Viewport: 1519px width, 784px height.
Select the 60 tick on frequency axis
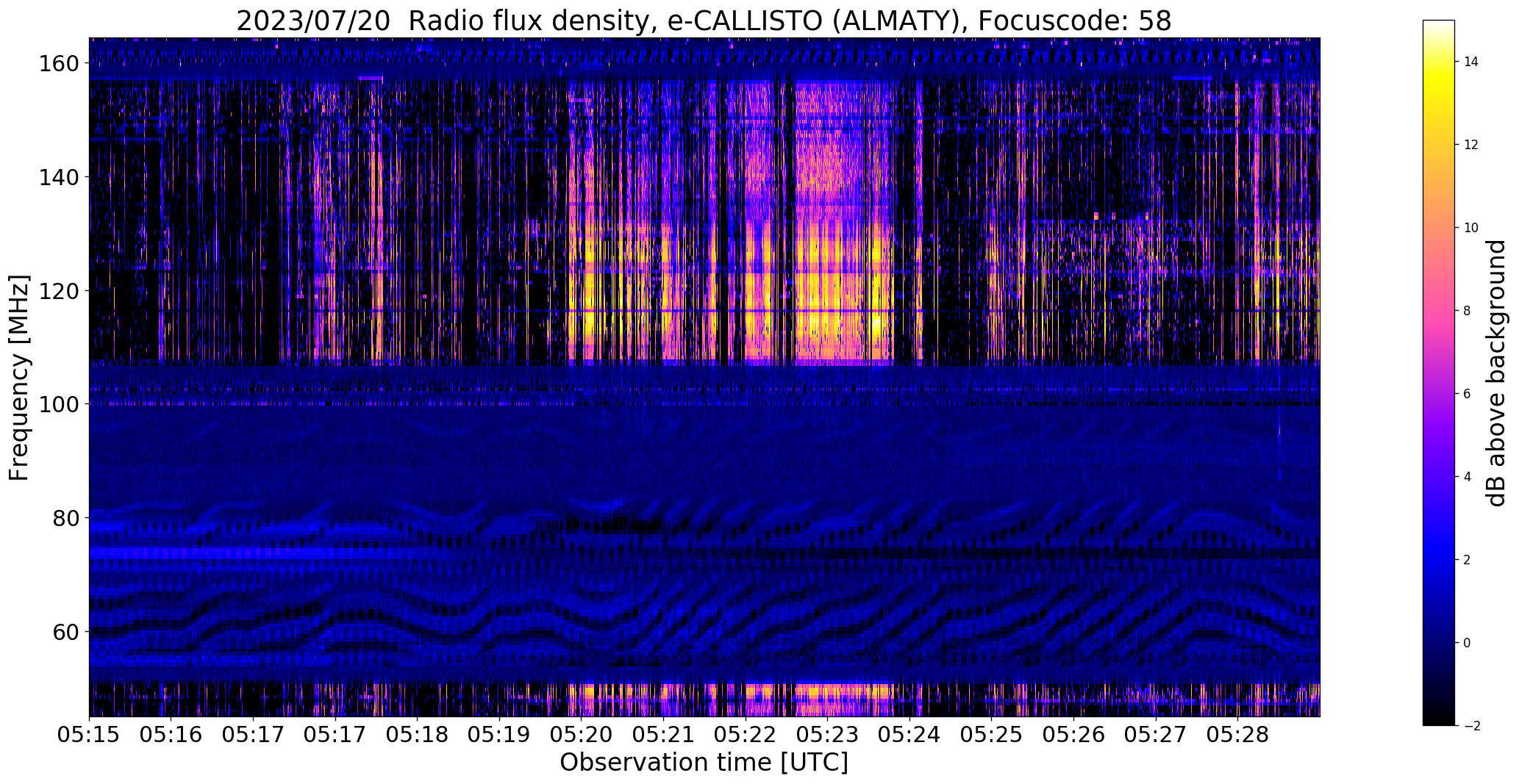68,631
